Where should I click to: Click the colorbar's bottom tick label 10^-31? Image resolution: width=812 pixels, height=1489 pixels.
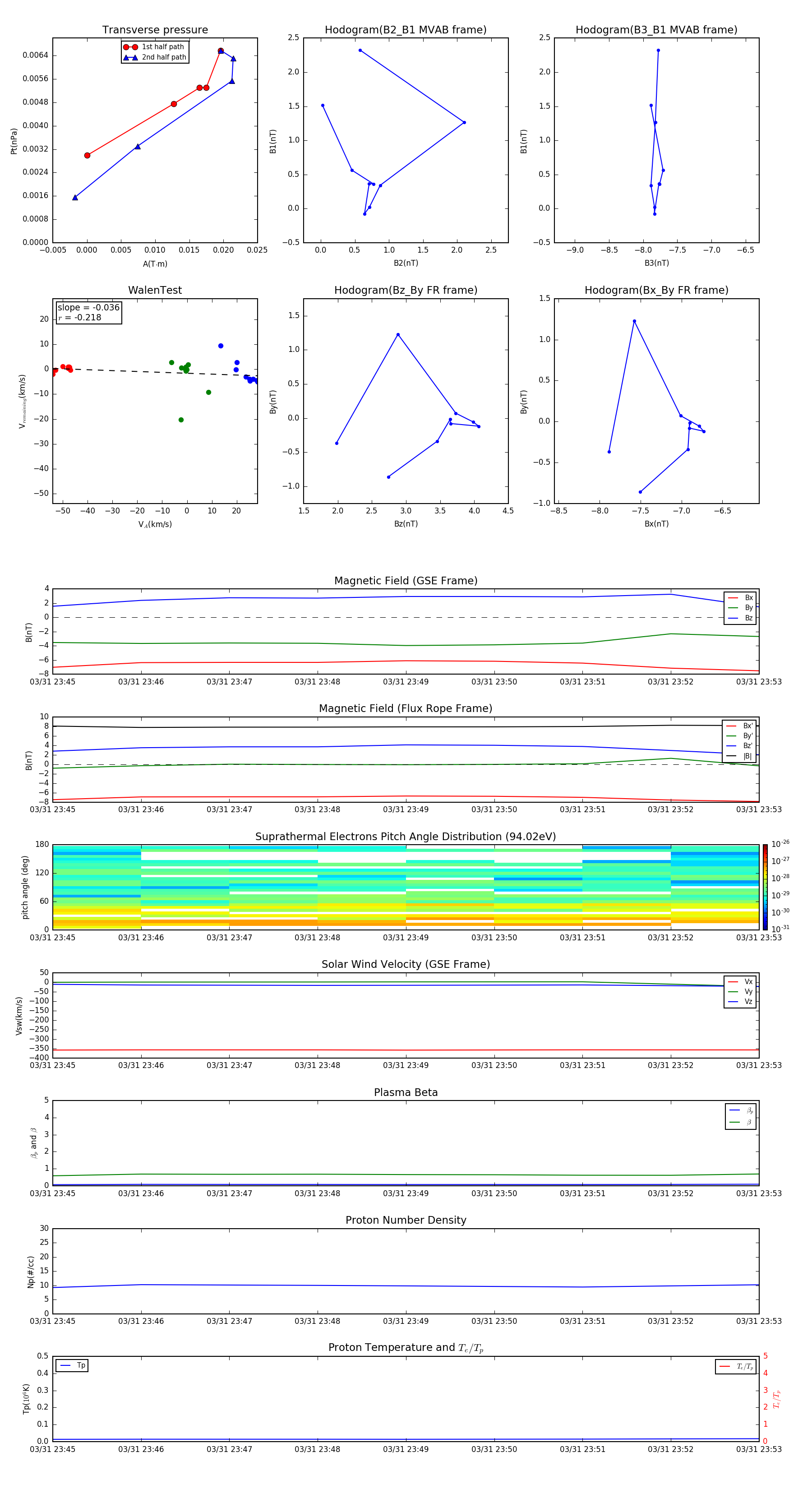(780, 929)
